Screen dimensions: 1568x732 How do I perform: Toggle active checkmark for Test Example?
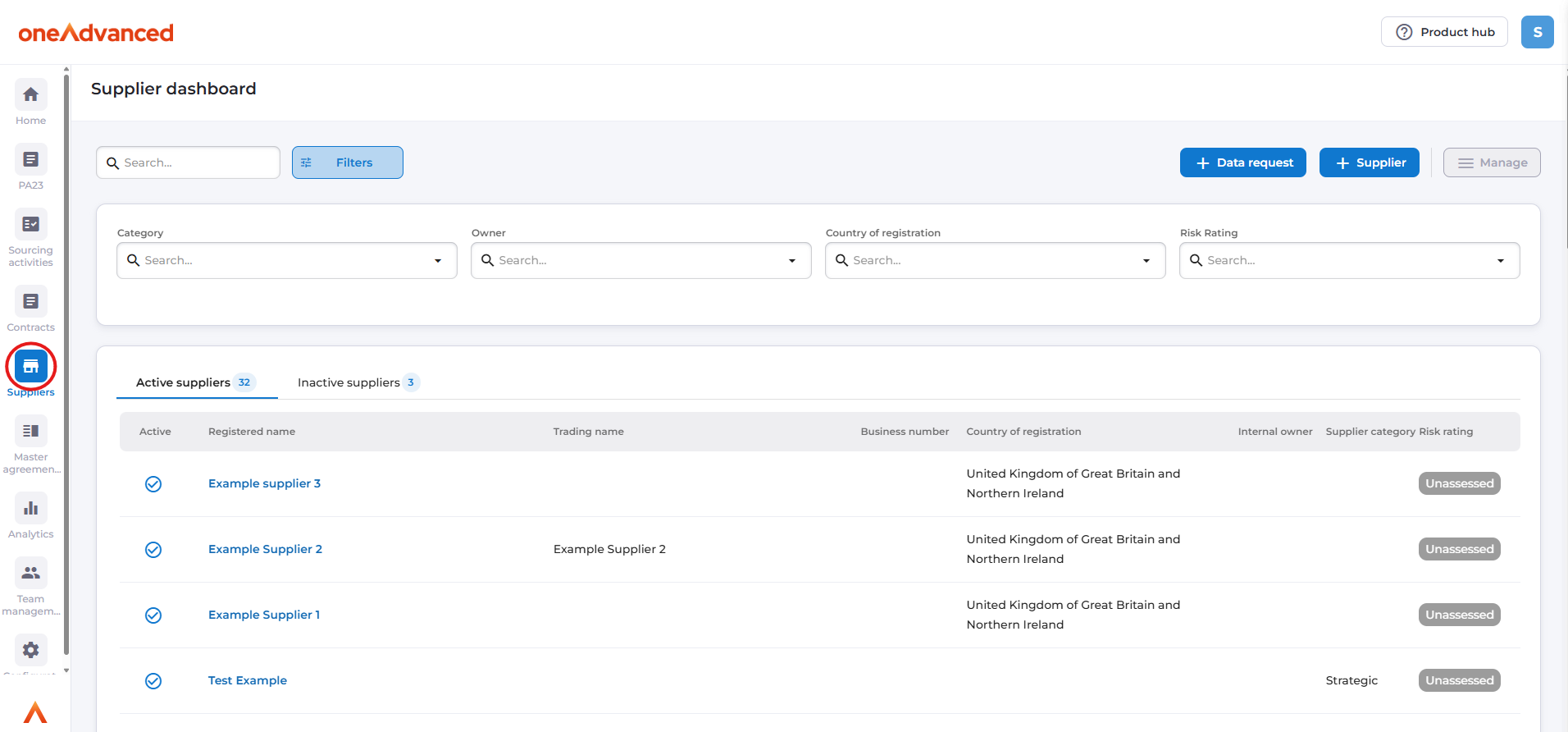[x=153, y=681]
